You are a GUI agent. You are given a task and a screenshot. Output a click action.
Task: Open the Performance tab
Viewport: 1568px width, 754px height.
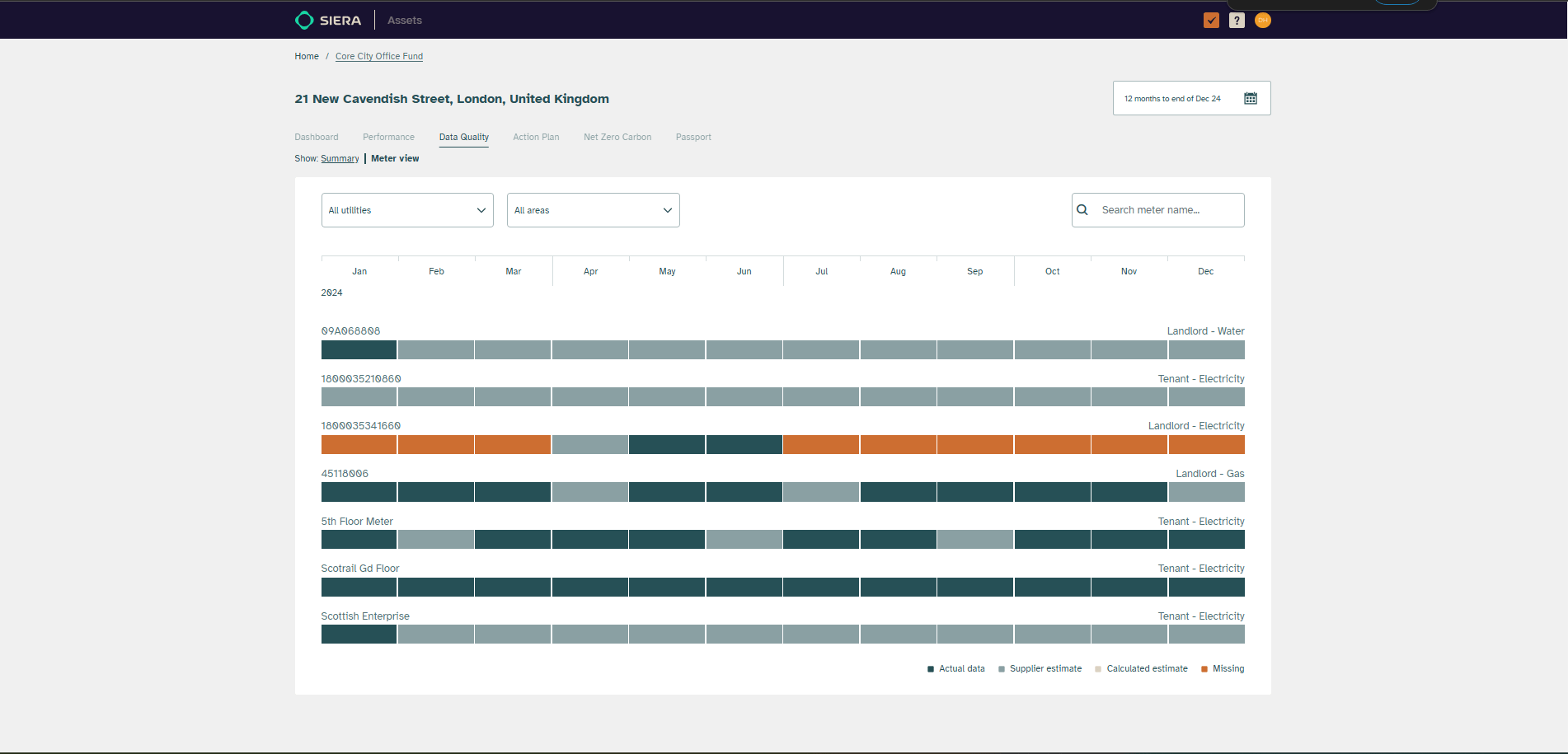(388, 138)
